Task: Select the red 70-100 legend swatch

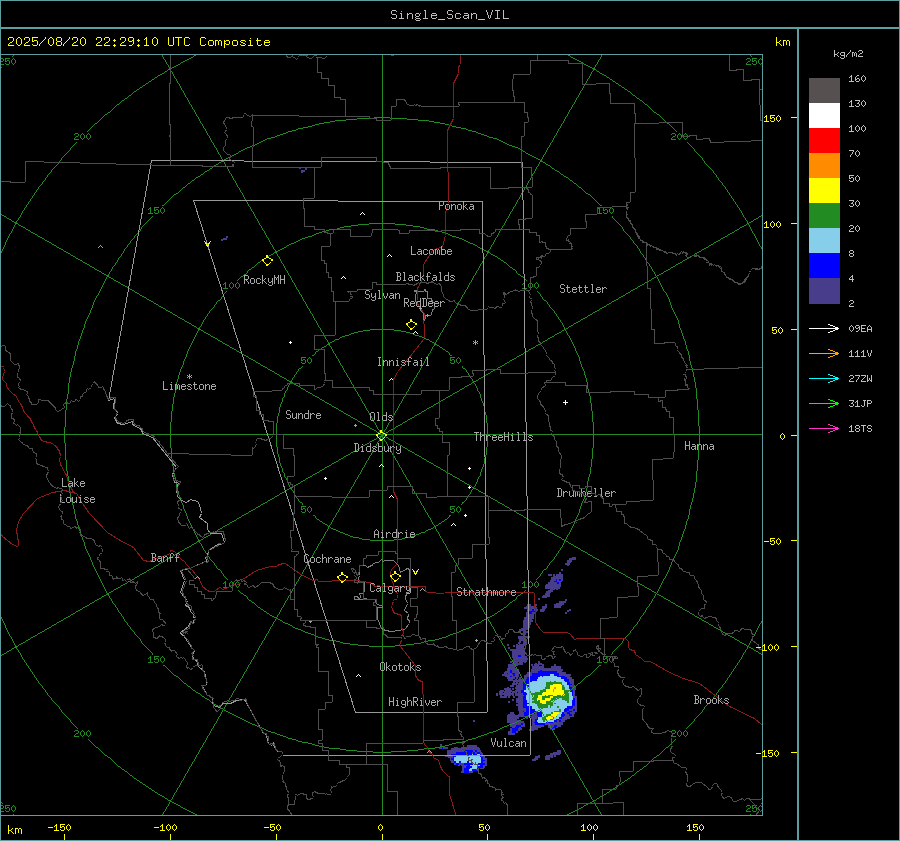Action: (824, 141)
